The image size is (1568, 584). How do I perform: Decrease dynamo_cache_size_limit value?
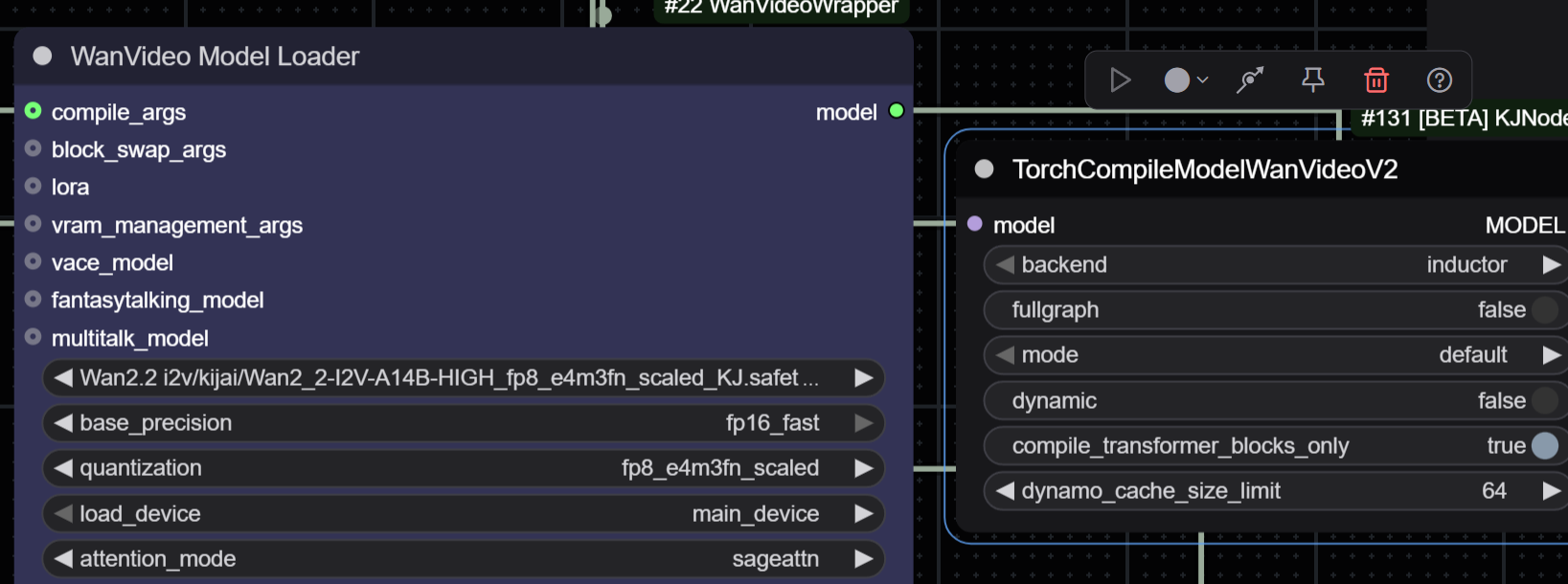(x=1005, y=491)
